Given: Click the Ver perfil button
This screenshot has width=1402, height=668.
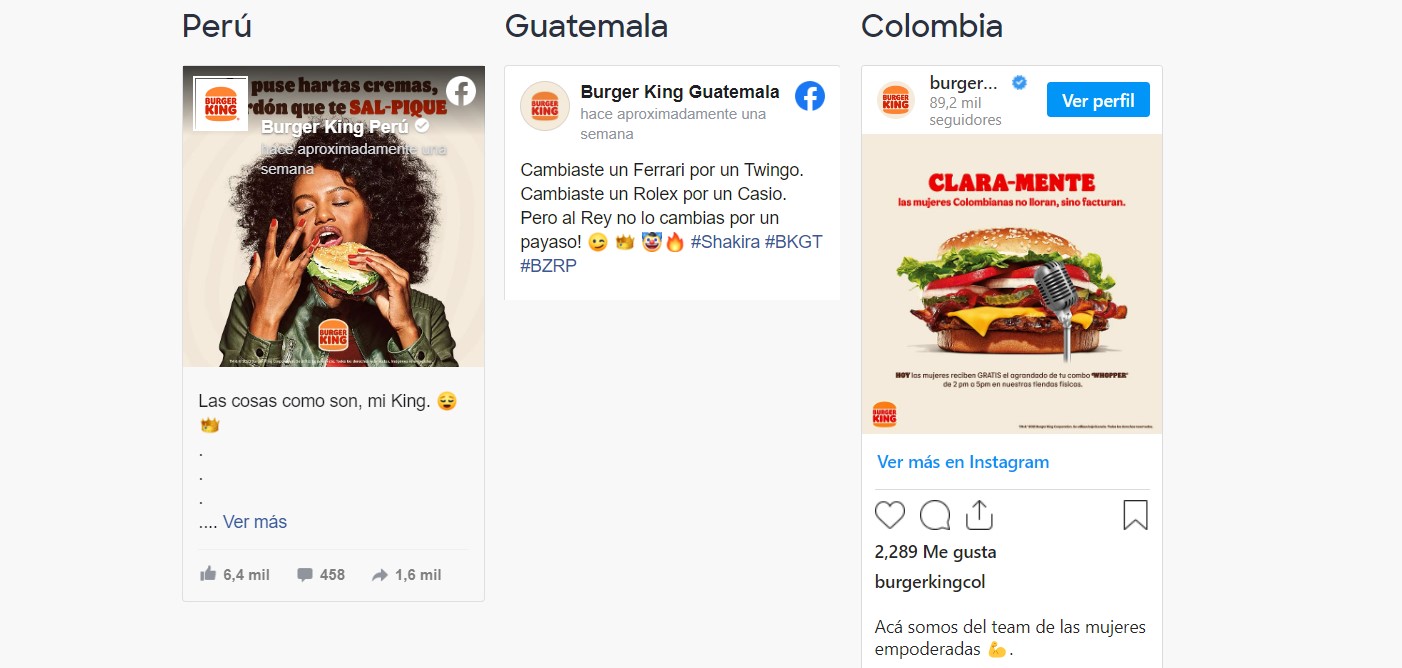Looking at the screenshot, I should pyautogui.click(x=1098, y=100).
